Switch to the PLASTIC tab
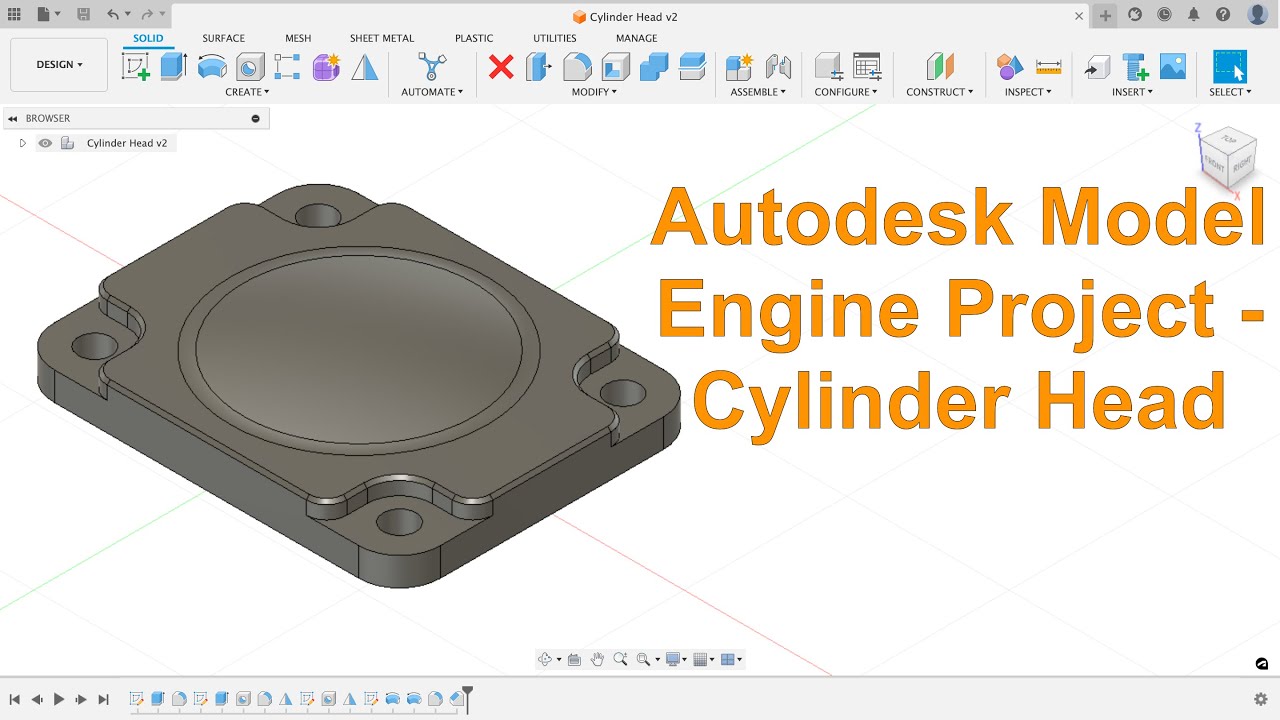 pyautogui.click(x=474, y=38)
